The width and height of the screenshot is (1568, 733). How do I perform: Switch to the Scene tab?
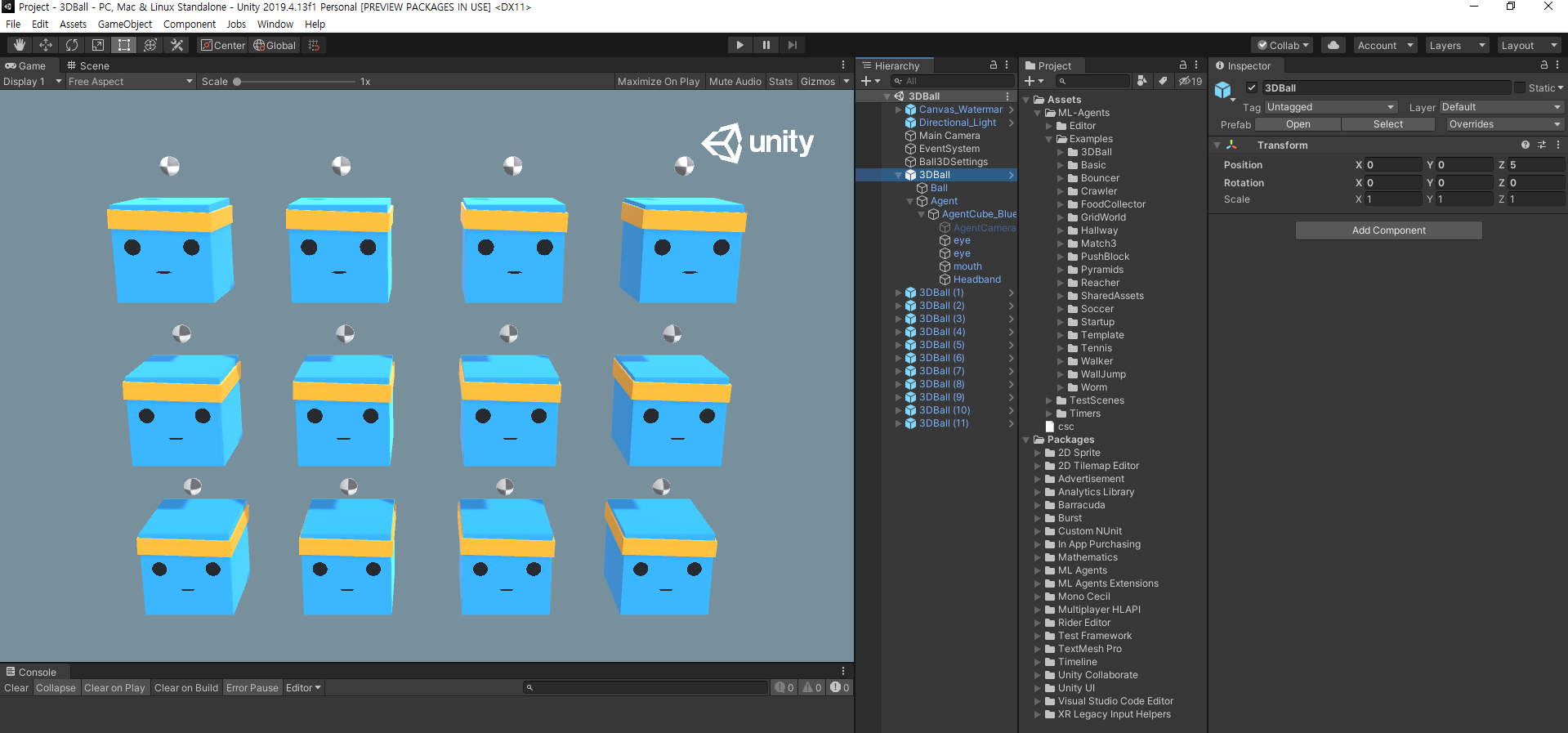pos(88,65)
